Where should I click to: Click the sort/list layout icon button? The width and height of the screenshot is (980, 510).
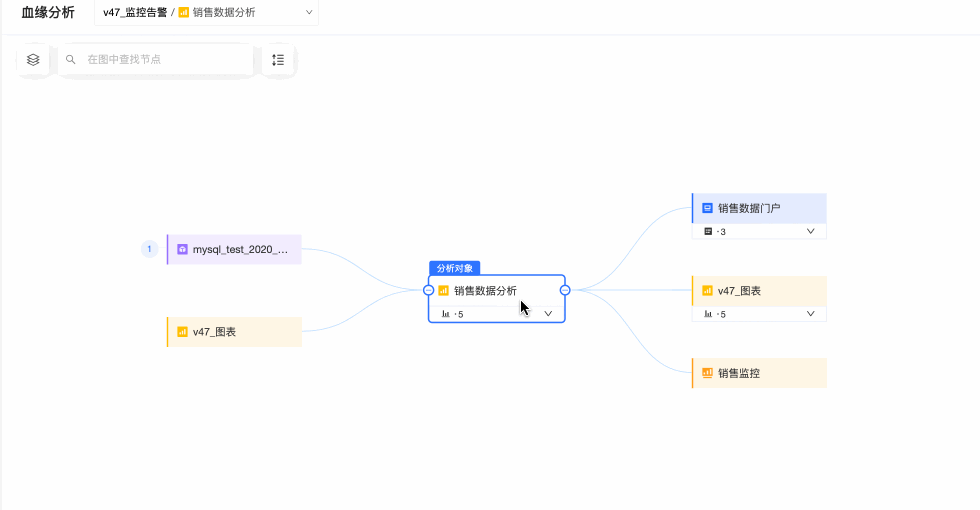click(x=278, y=60)
